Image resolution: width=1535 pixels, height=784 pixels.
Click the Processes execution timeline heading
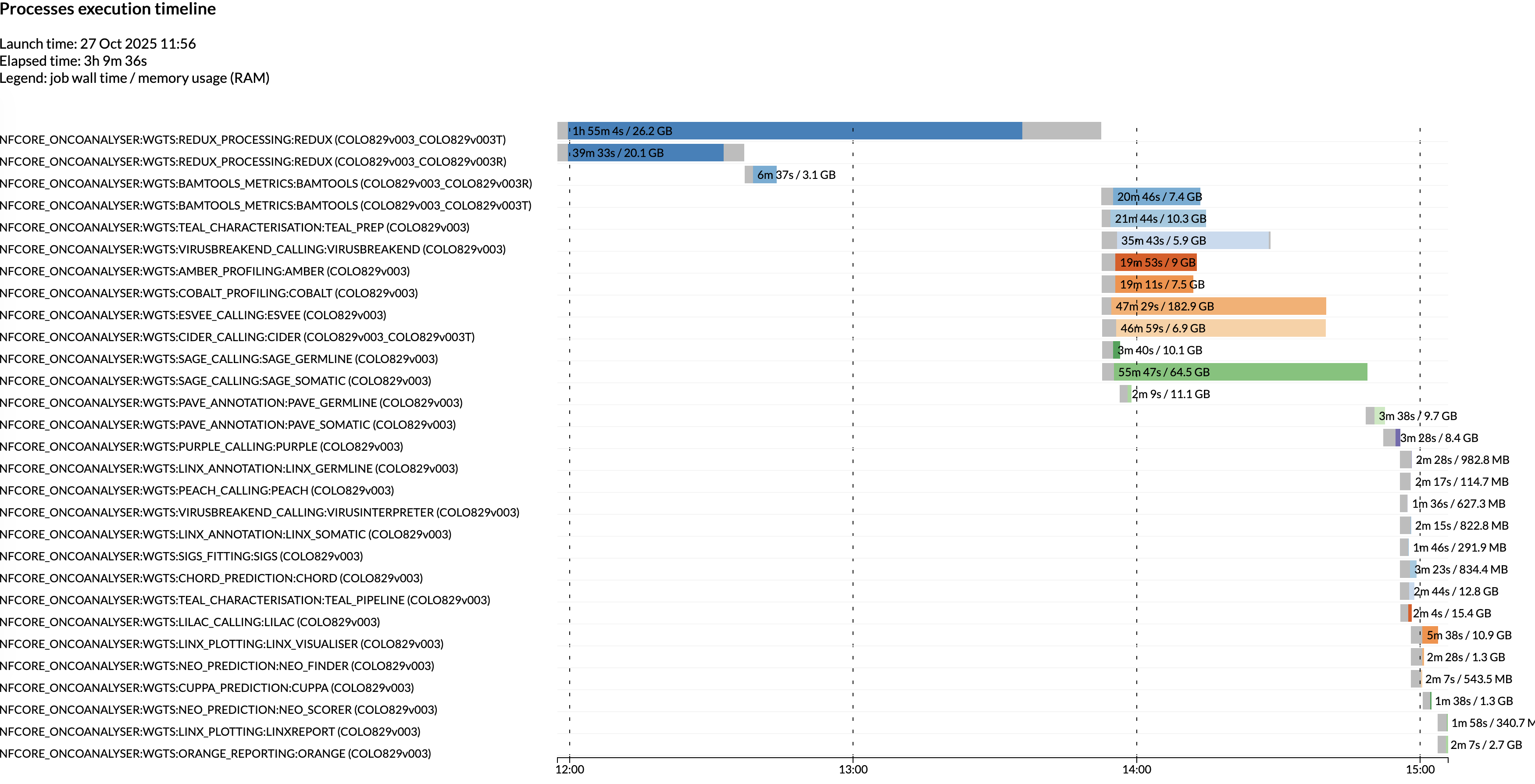point(108,9)
